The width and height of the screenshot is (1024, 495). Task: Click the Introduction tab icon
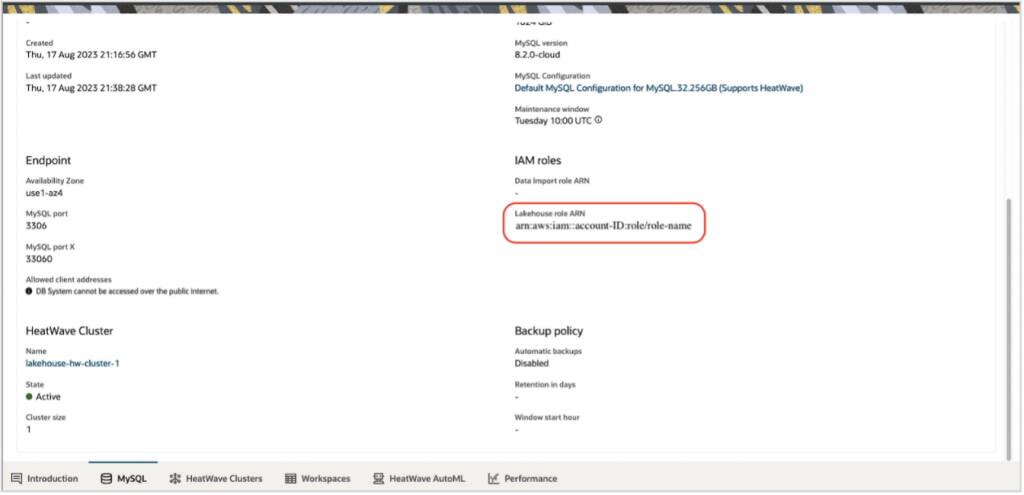16,479
